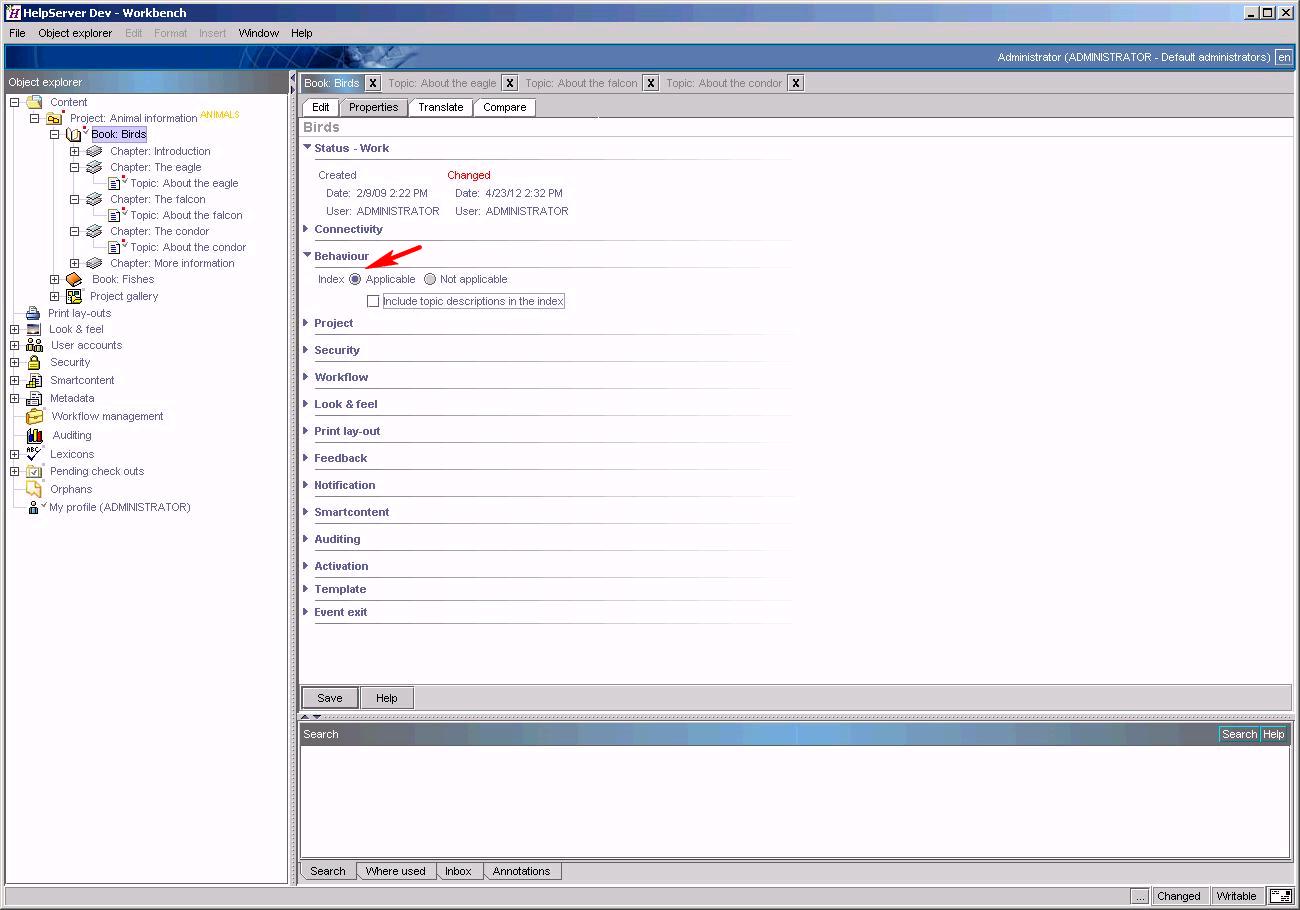Expand the Template section

click(x=306, y=589)
